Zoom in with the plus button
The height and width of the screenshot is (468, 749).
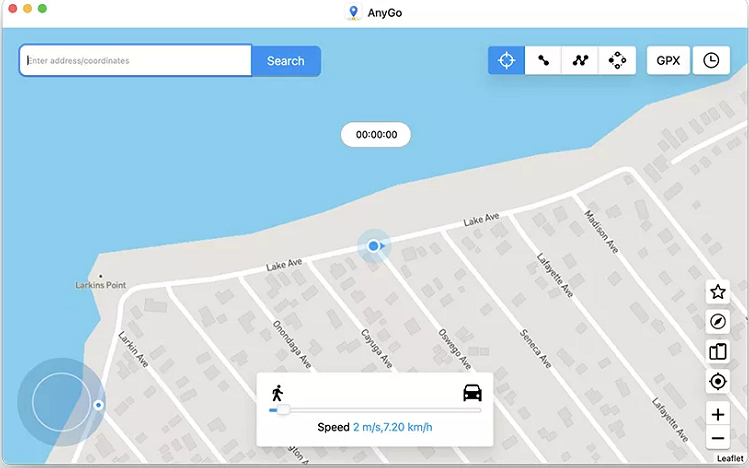click(x=718, y=414)
